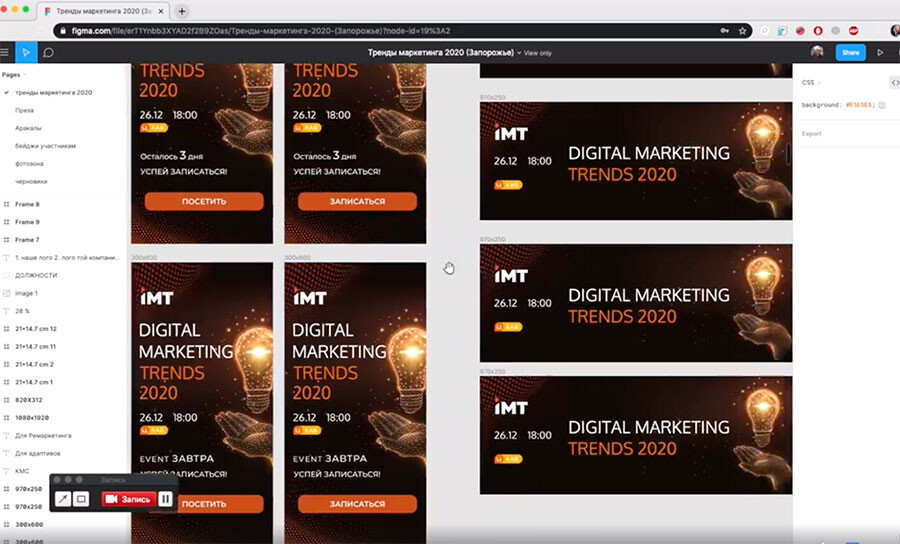This screenshot has height=544, width=900.
Task: Close the Тренды маркетинга 2020 browser tab
Action: (x=161, y=11)
